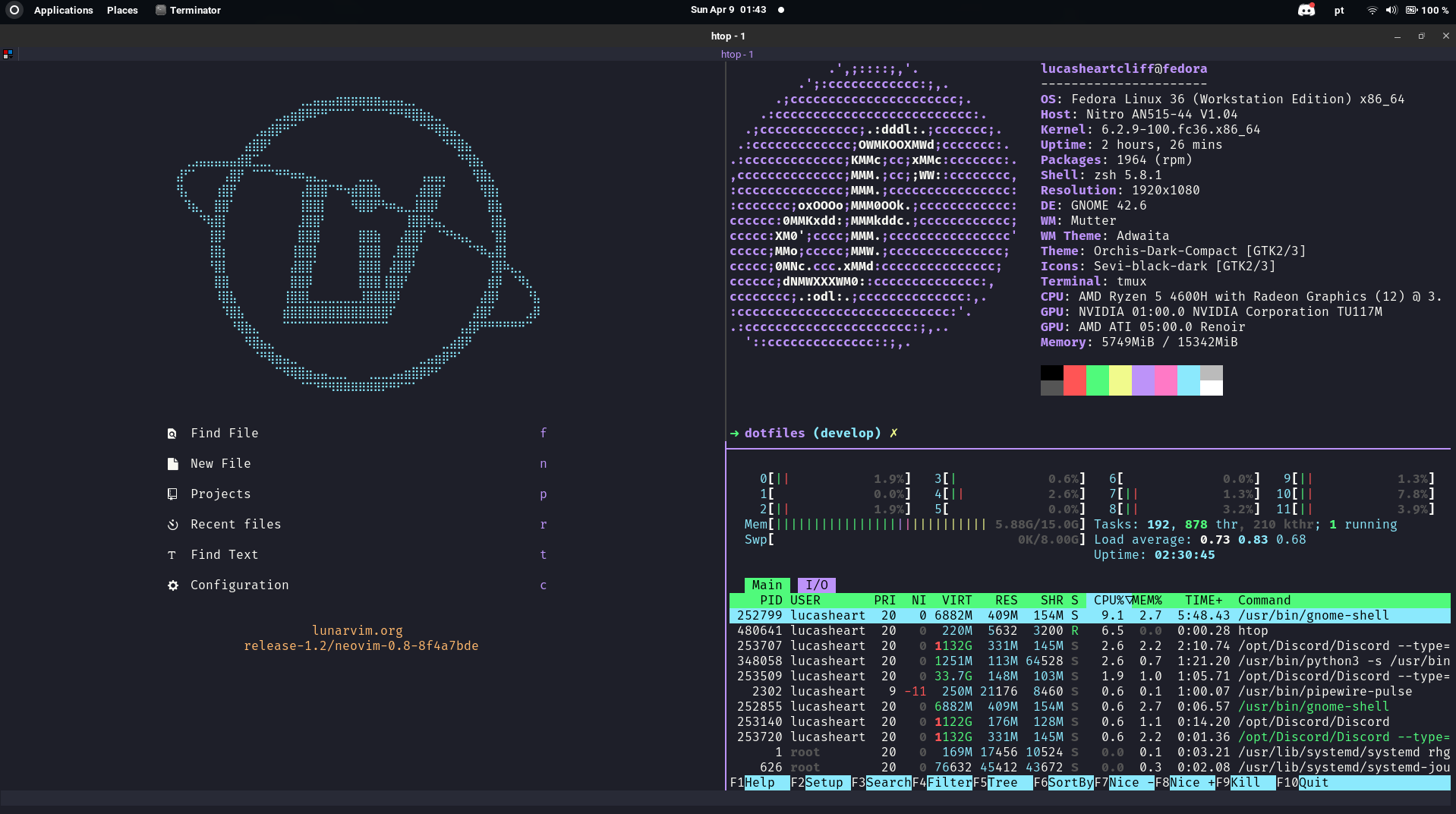1456x814 pixels.
Task: Click the volume speaker icon
Action: [1391, 10]
